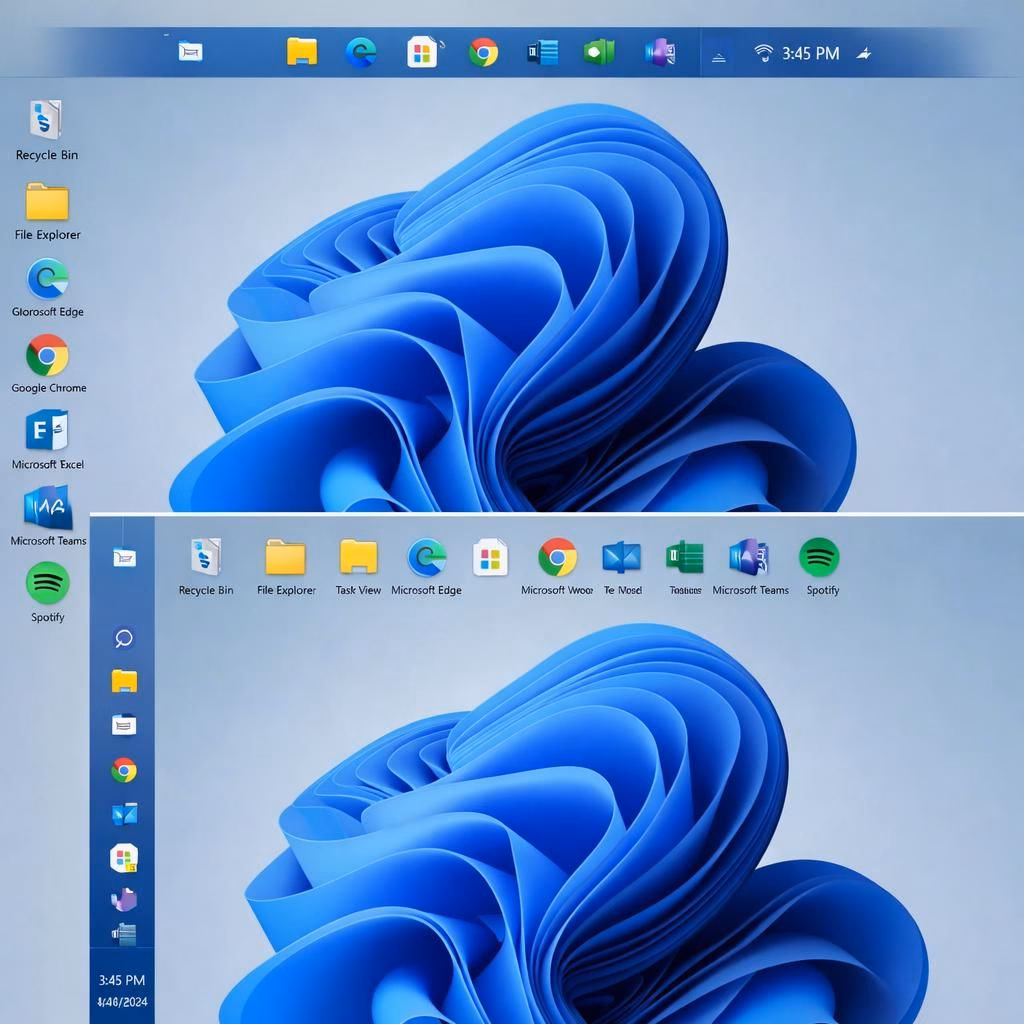Select the Glorosoft Edge desktop shortcut
Screen dimensions: 1024x1024
pos(47,288)
